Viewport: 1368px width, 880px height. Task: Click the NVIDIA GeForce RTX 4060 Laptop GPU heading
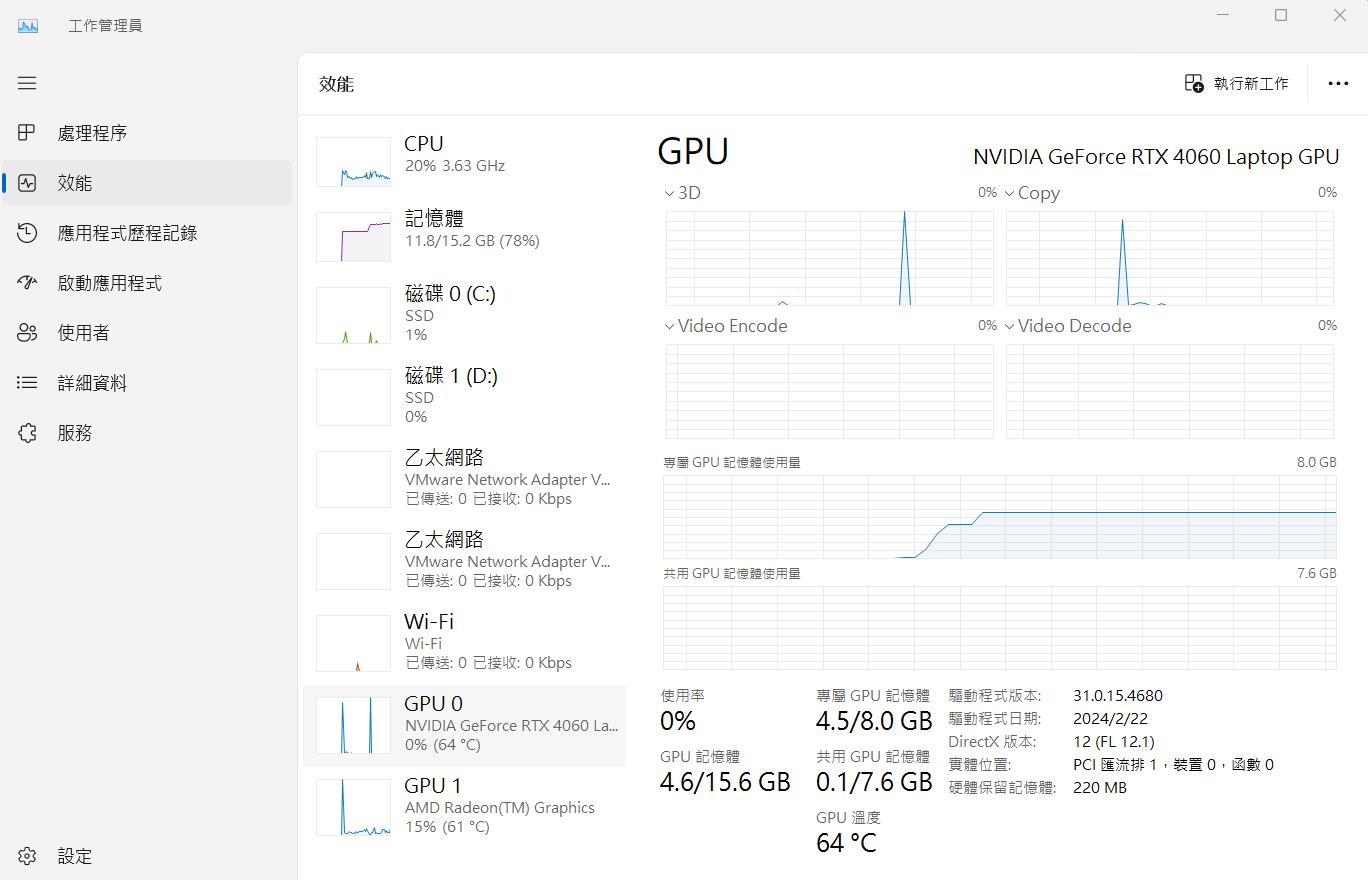[x=1156, y=157]
